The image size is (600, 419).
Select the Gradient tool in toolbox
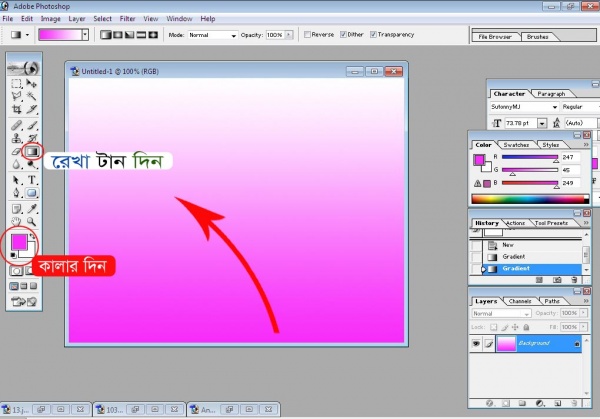pos(32,152)
